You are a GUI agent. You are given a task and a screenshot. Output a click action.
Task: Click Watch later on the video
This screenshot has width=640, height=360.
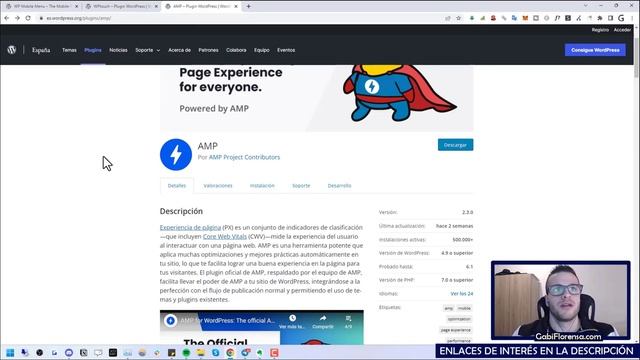pyautogui.click(x=292, y=321)
